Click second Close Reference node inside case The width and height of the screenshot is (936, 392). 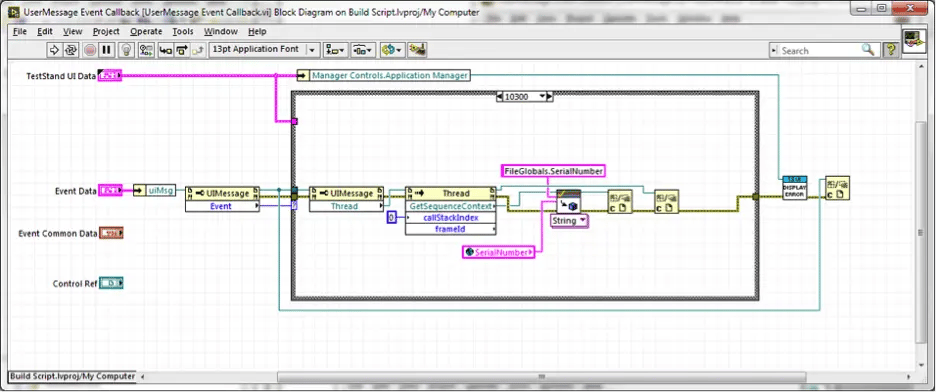tap(667, 202)
